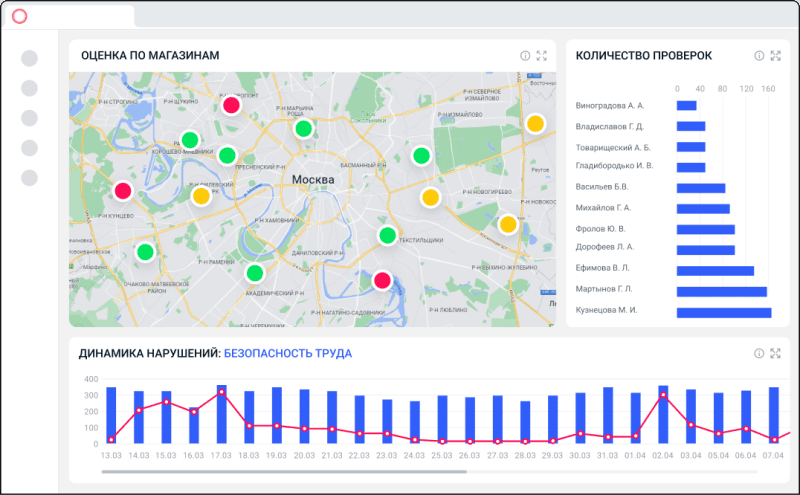Image resolution: width=800 pixels, height=495 pixels.
Task: Select Кузнецова М. И. bar in chart
Action: tap(723, 312)
